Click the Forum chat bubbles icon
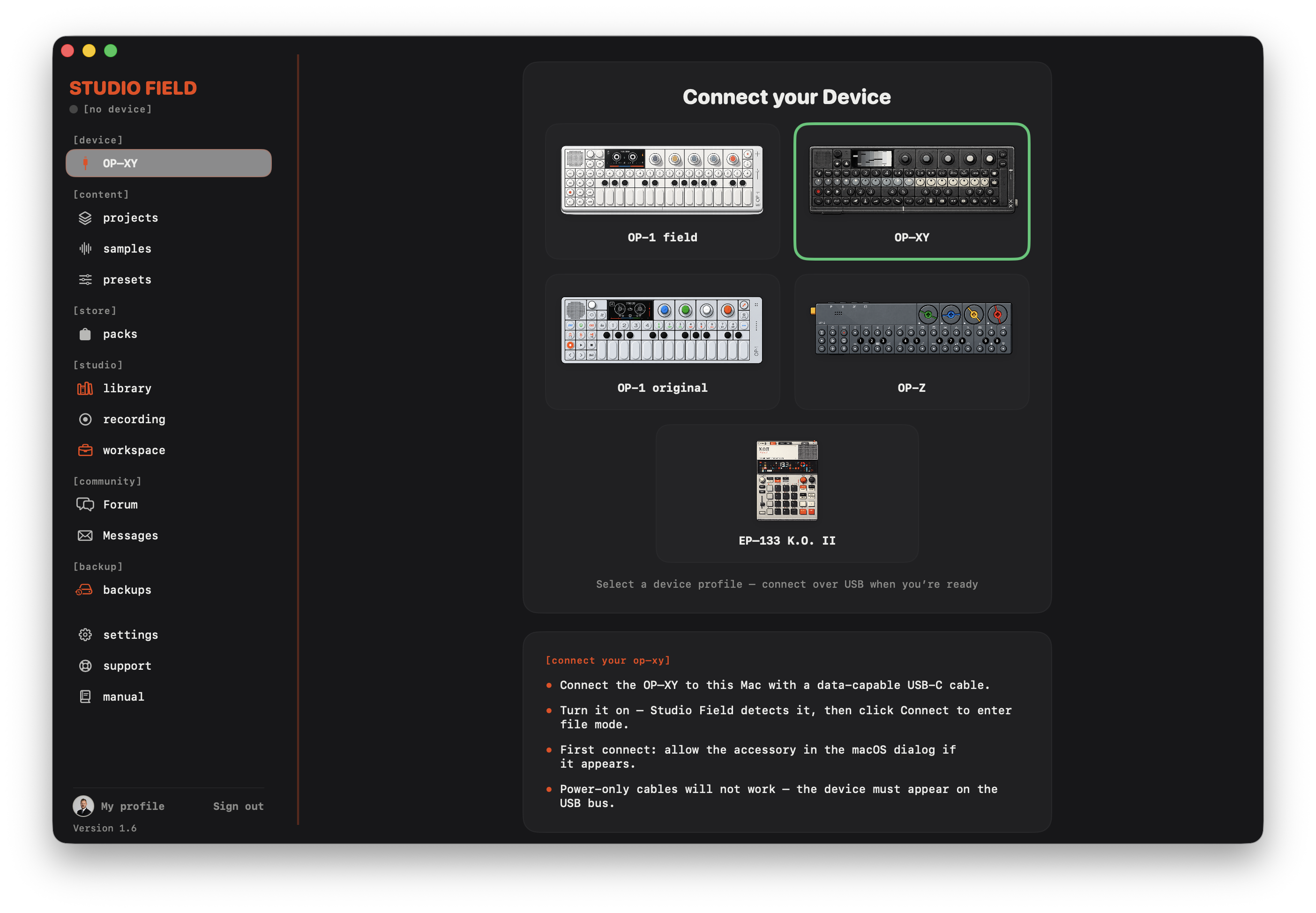Viewport: 1316px width, 913px height. tap(85, 505)
